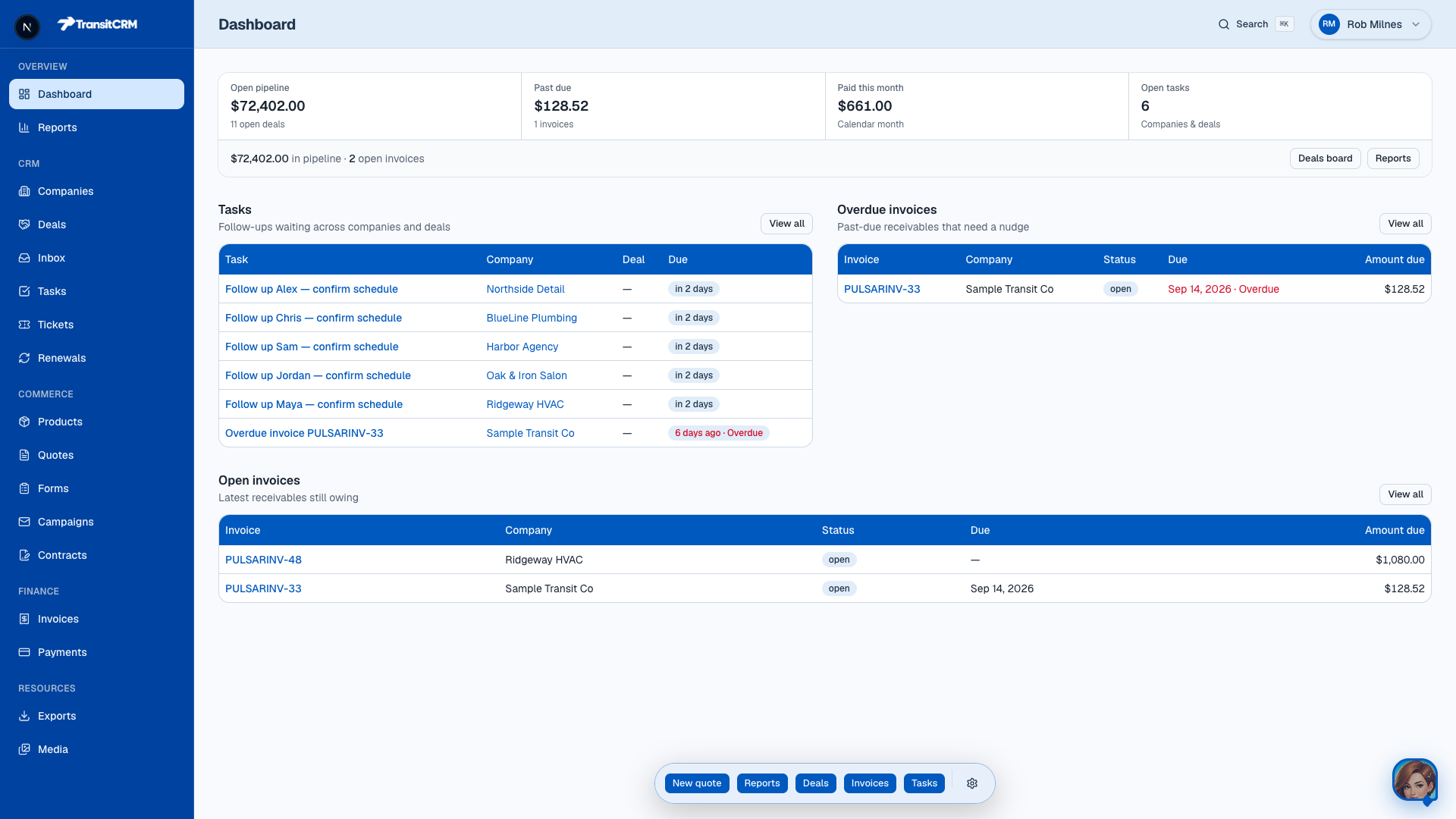
Task: Click the Quotes document icon
Action: tap(24, 455)
